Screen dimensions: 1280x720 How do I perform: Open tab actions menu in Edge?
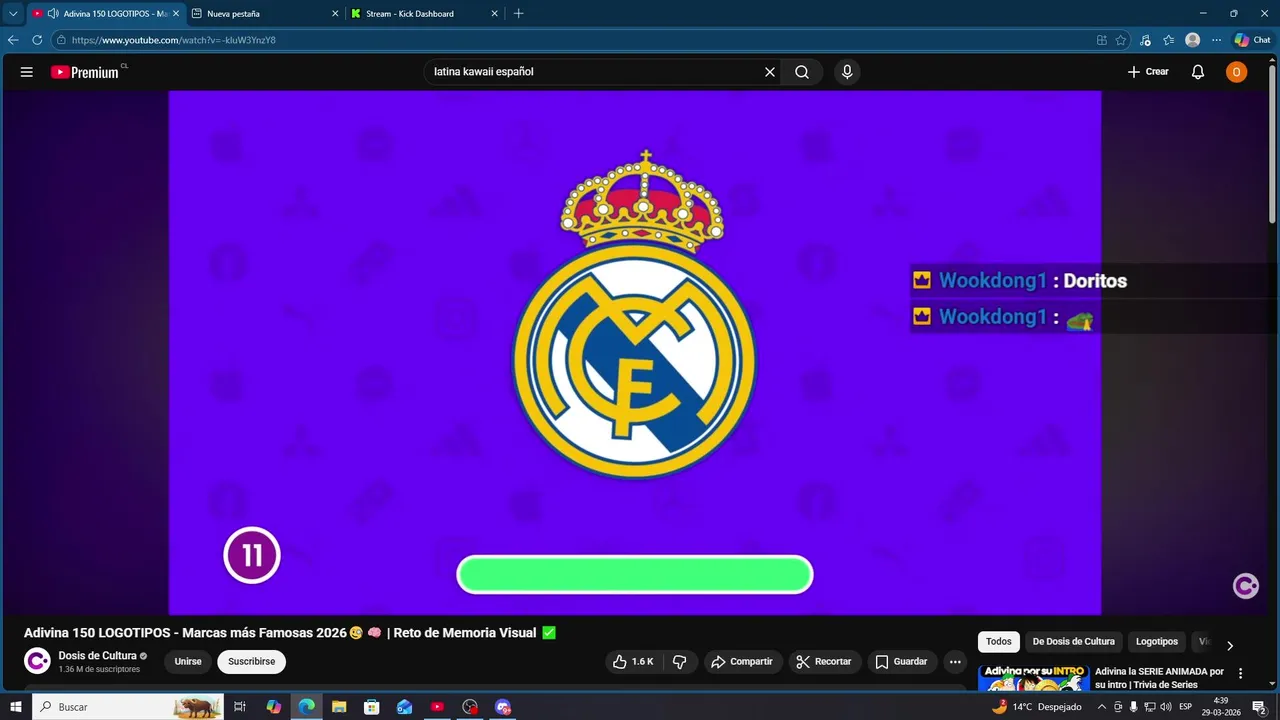[13, 14]
